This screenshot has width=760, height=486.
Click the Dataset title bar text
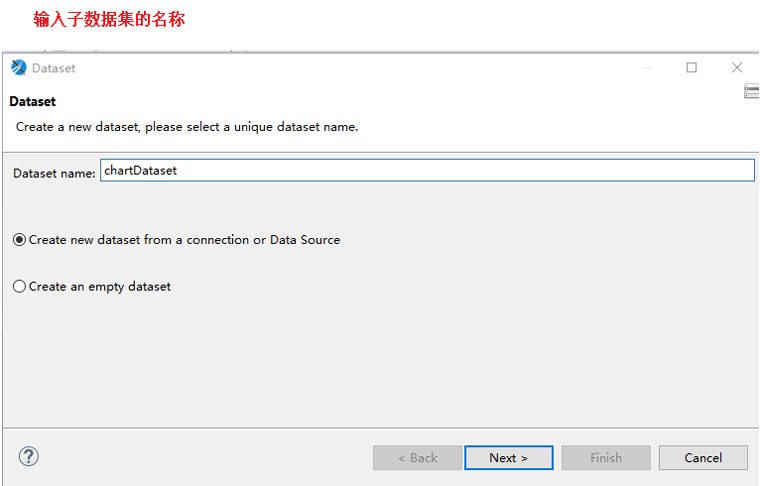click(54, 68)
